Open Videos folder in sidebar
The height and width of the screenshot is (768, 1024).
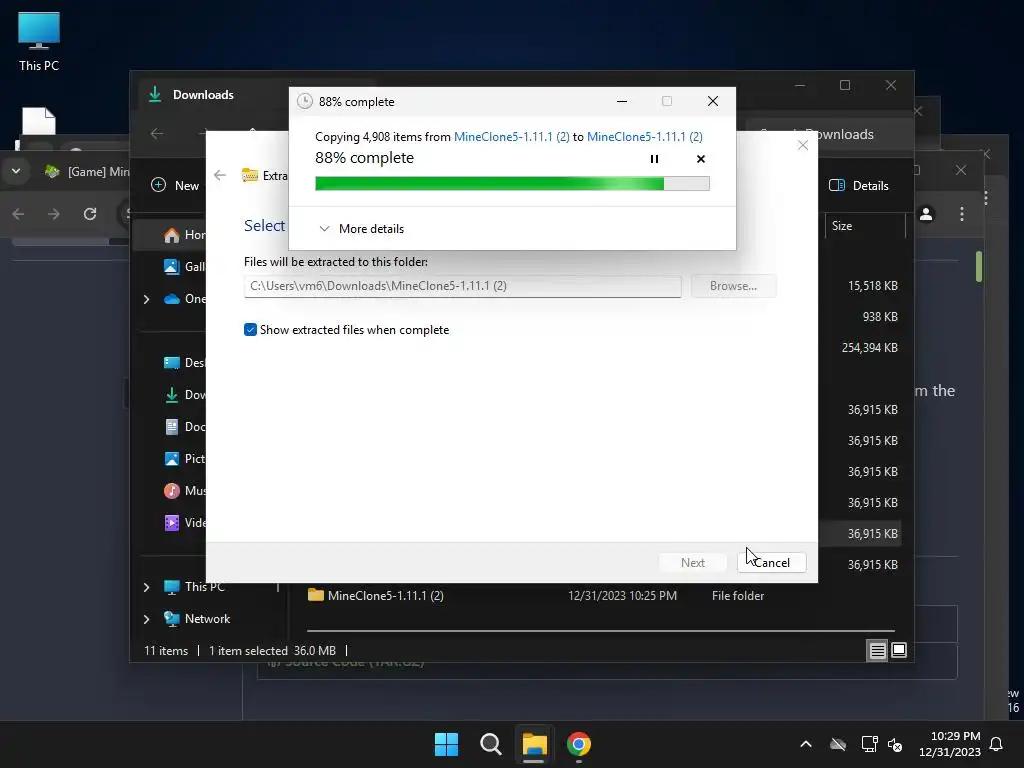185,522
